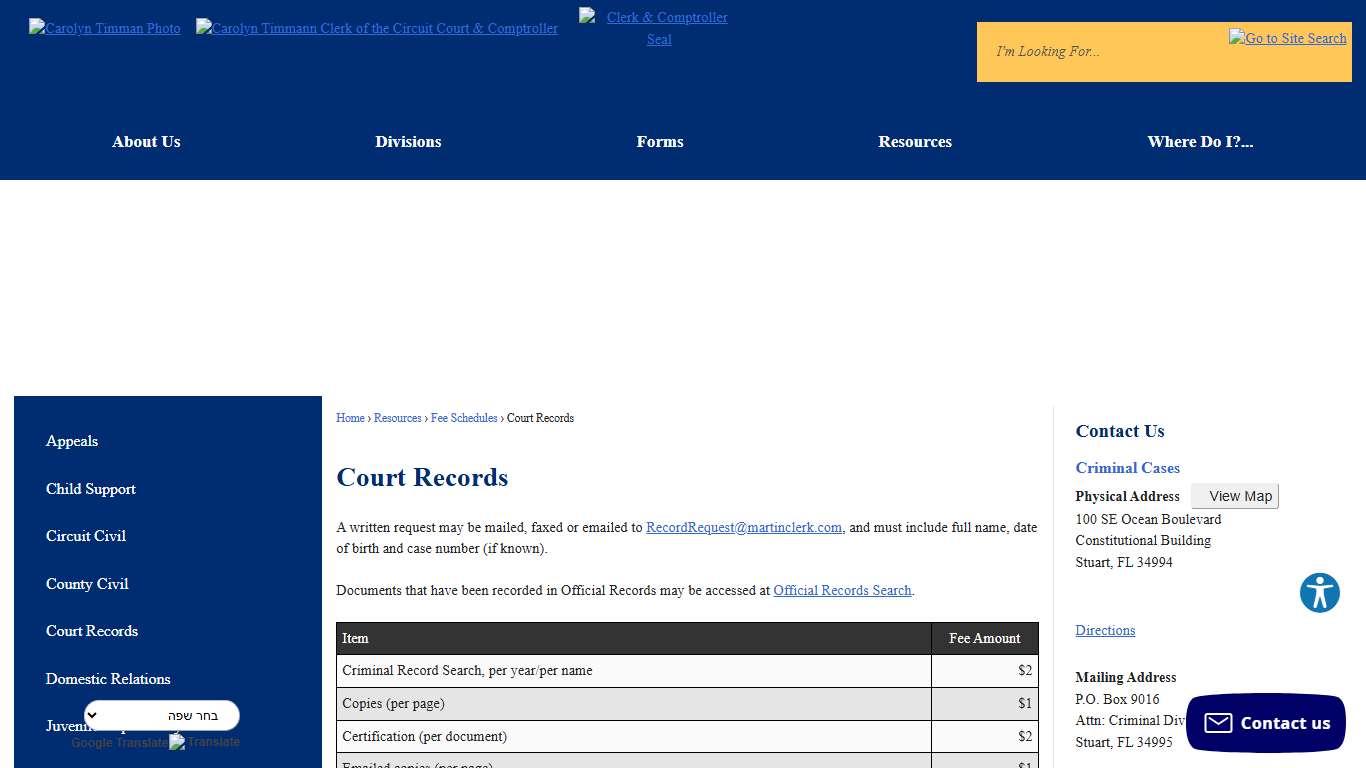Click the Criminal Record Search table row text
Viewport: 1366px width, 768px height.
(467, 671)
